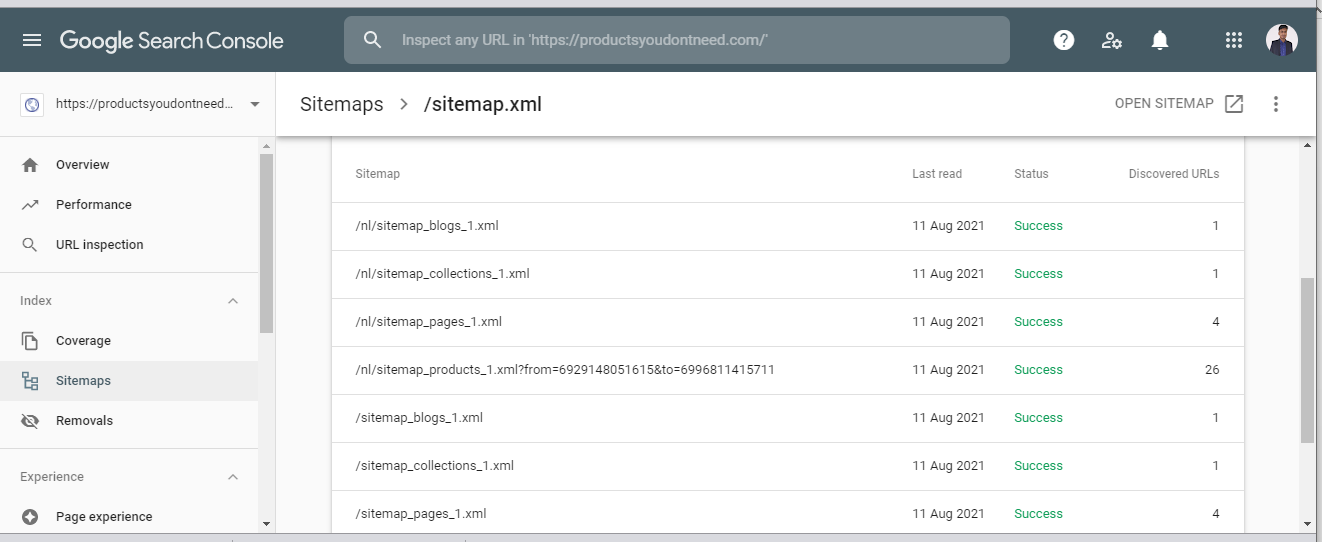Open the hamburger main menu
1322x542 pixels.
(x=32, y=40)
